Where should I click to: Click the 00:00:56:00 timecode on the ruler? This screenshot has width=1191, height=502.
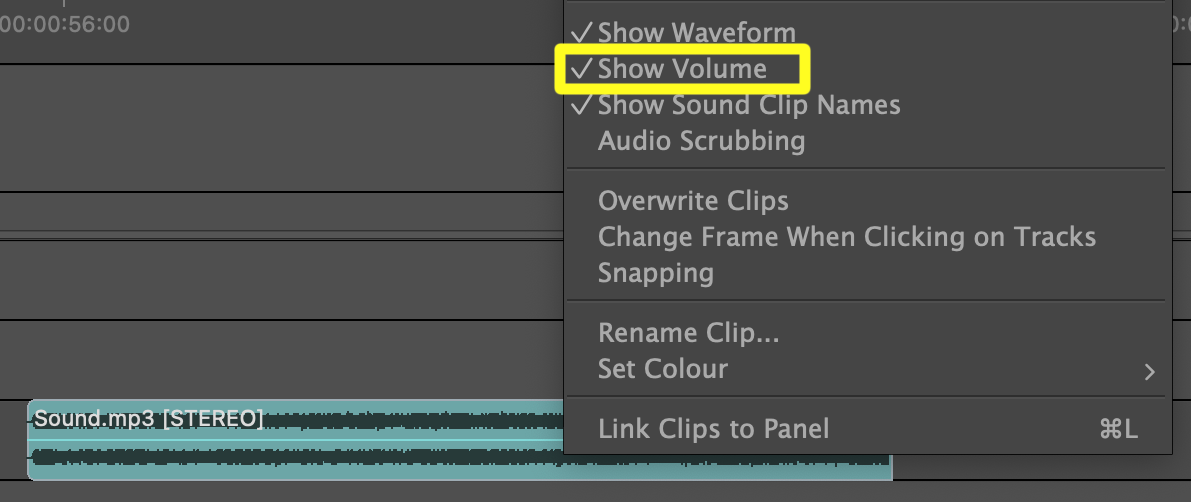[64, 24]
